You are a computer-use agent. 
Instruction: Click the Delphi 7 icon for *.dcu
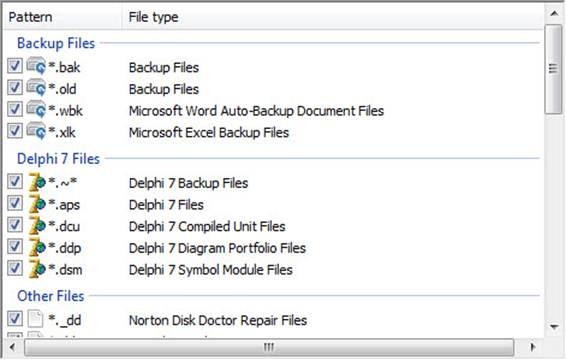37,225
